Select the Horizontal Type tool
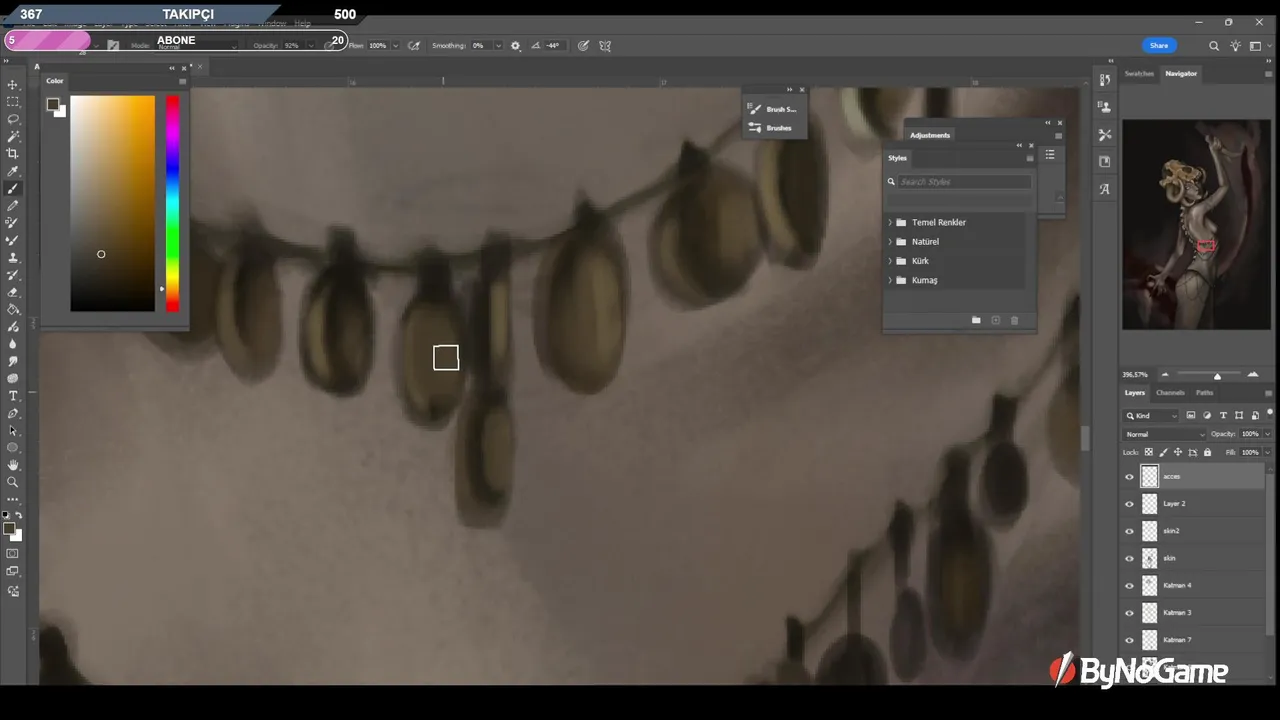This screenshot has height=720, width=1280. click(x=13, y=396)
